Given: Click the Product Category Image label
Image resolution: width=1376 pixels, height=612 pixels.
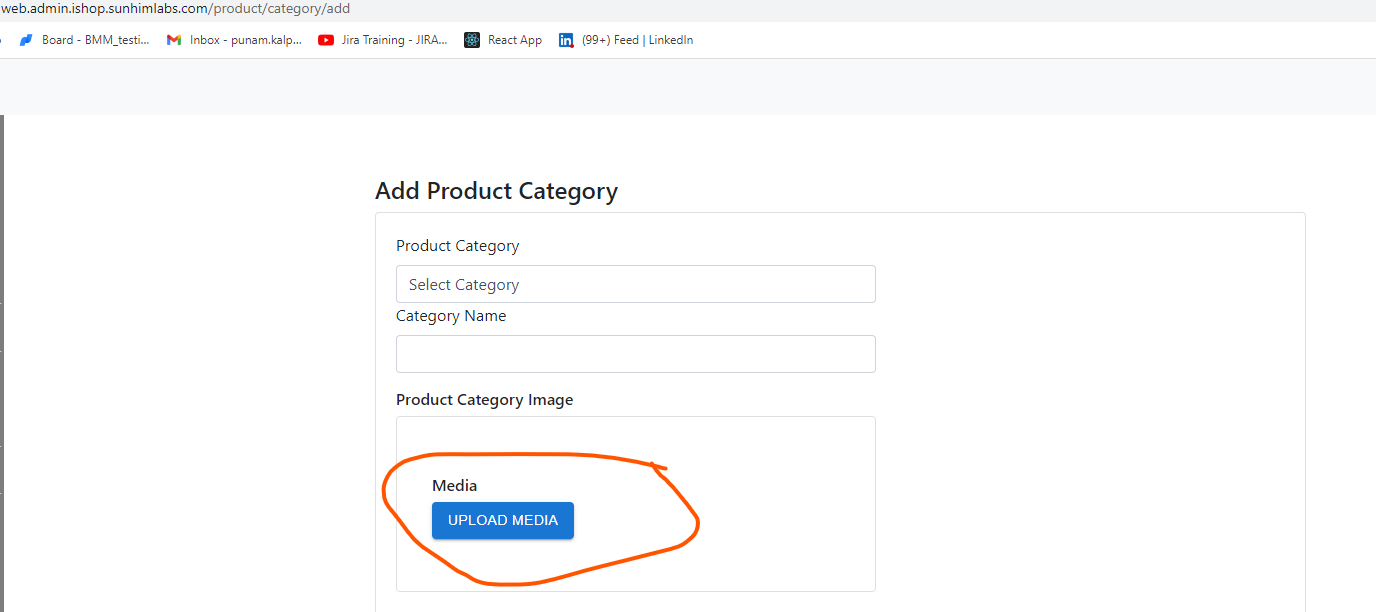Looking at the screenshot, I should tap(484, 400).
